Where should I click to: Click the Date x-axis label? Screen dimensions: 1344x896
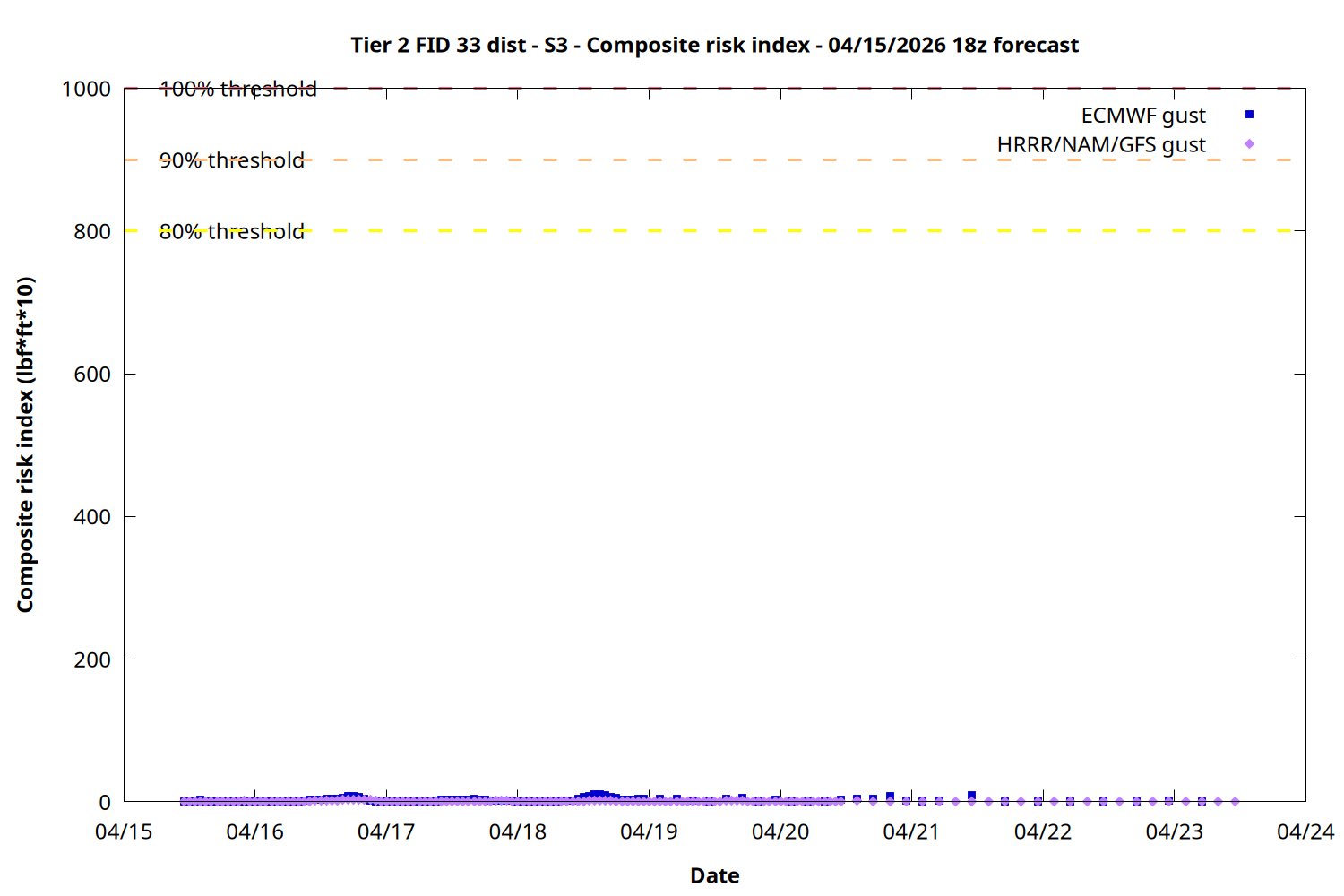[714, 875]
